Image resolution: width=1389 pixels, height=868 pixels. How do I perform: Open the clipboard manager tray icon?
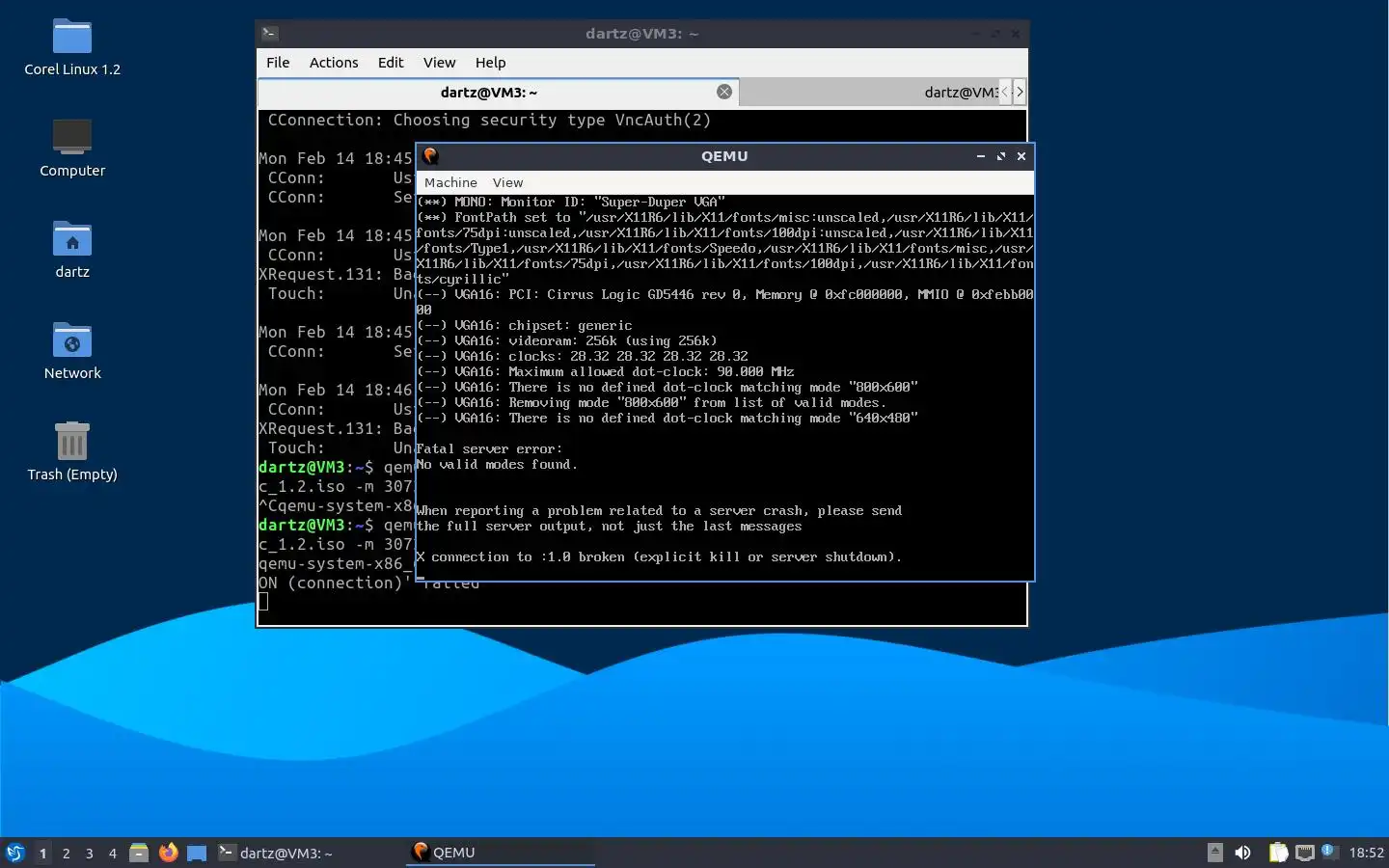[1278, 853]
